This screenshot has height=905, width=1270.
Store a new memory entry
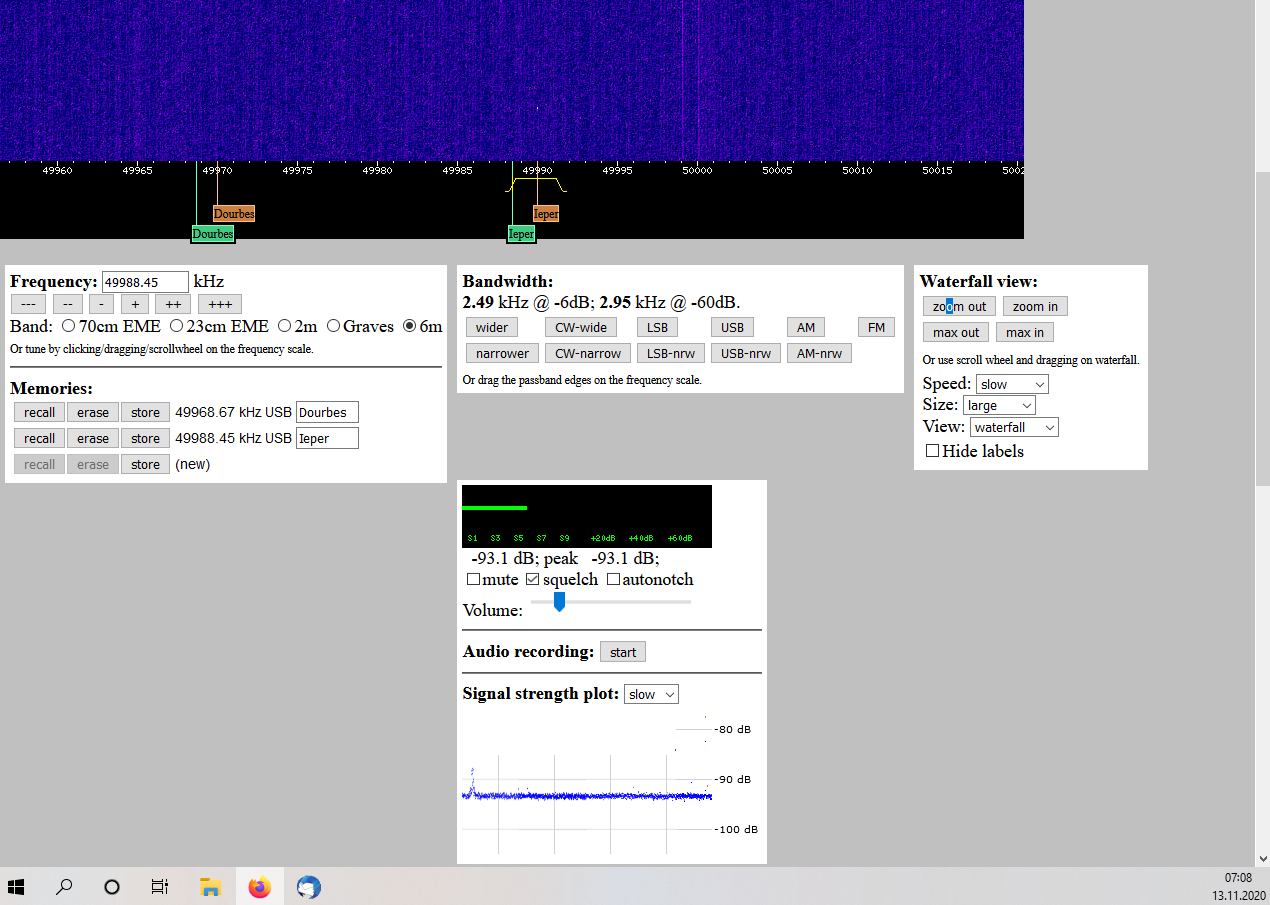[145, 464]
